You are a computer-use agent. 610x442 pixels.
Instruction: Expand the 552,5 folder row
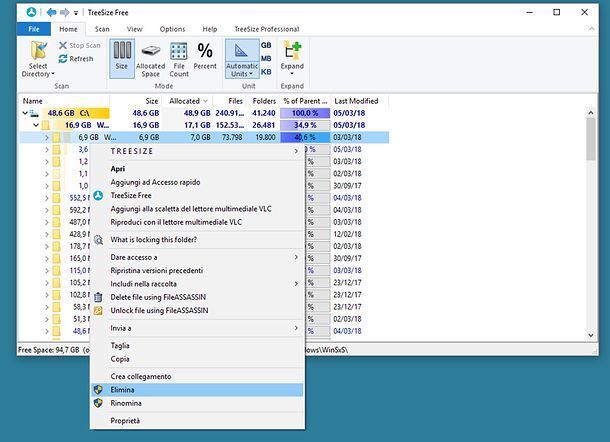click(46, 198)
